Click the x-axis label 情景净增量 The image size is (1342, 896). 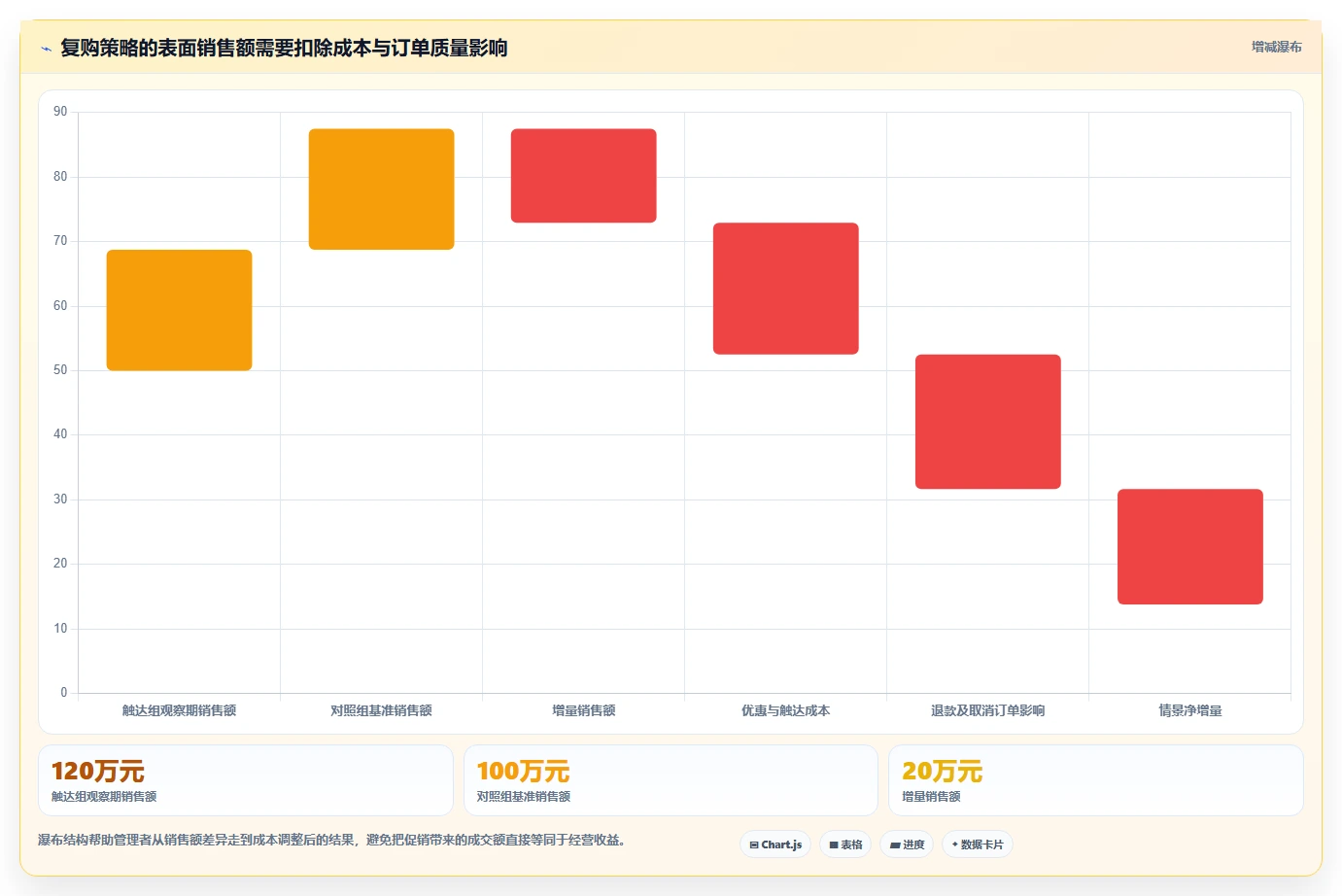point(1189,710)
